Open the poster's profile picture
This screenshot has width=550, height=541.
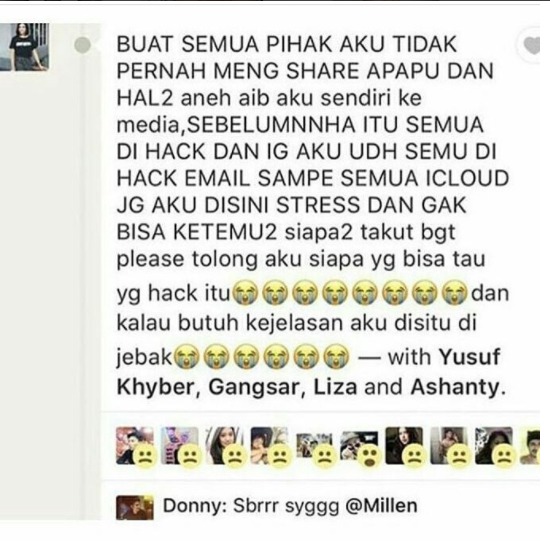[25, 47]
